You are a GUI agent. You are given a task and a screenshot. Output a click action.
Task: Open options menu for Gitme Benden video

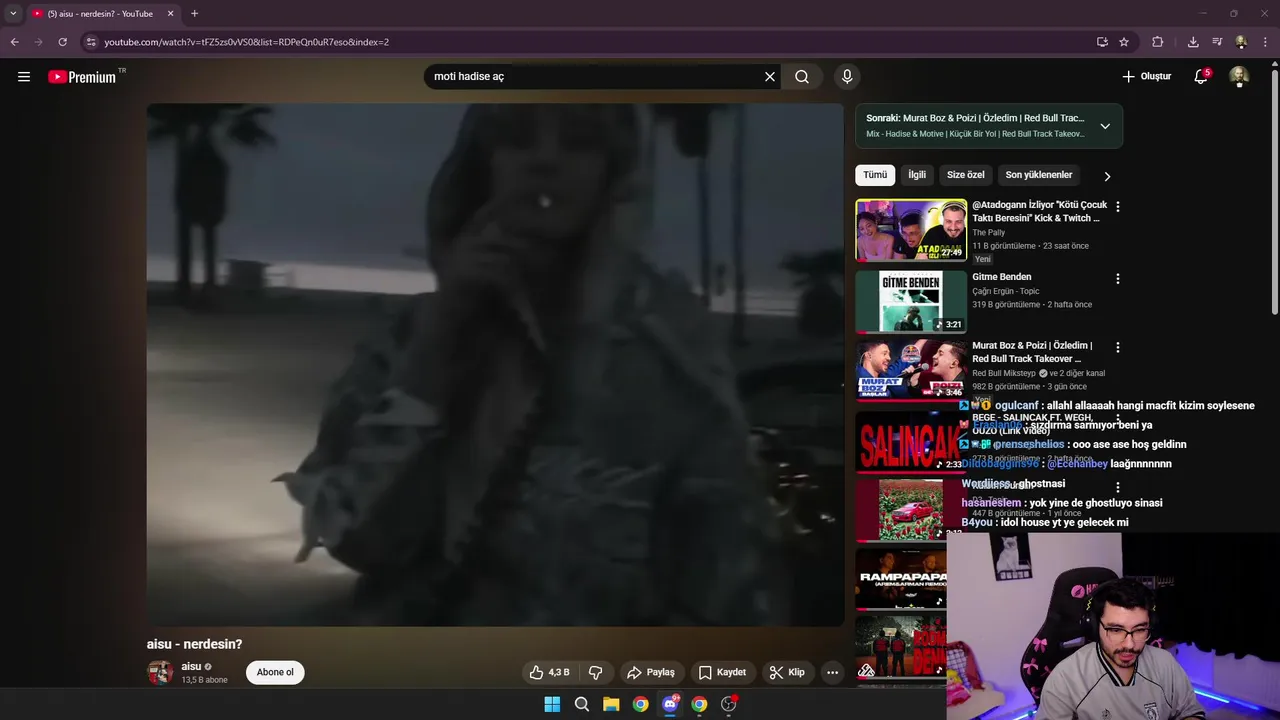[x=1118, y=279]
